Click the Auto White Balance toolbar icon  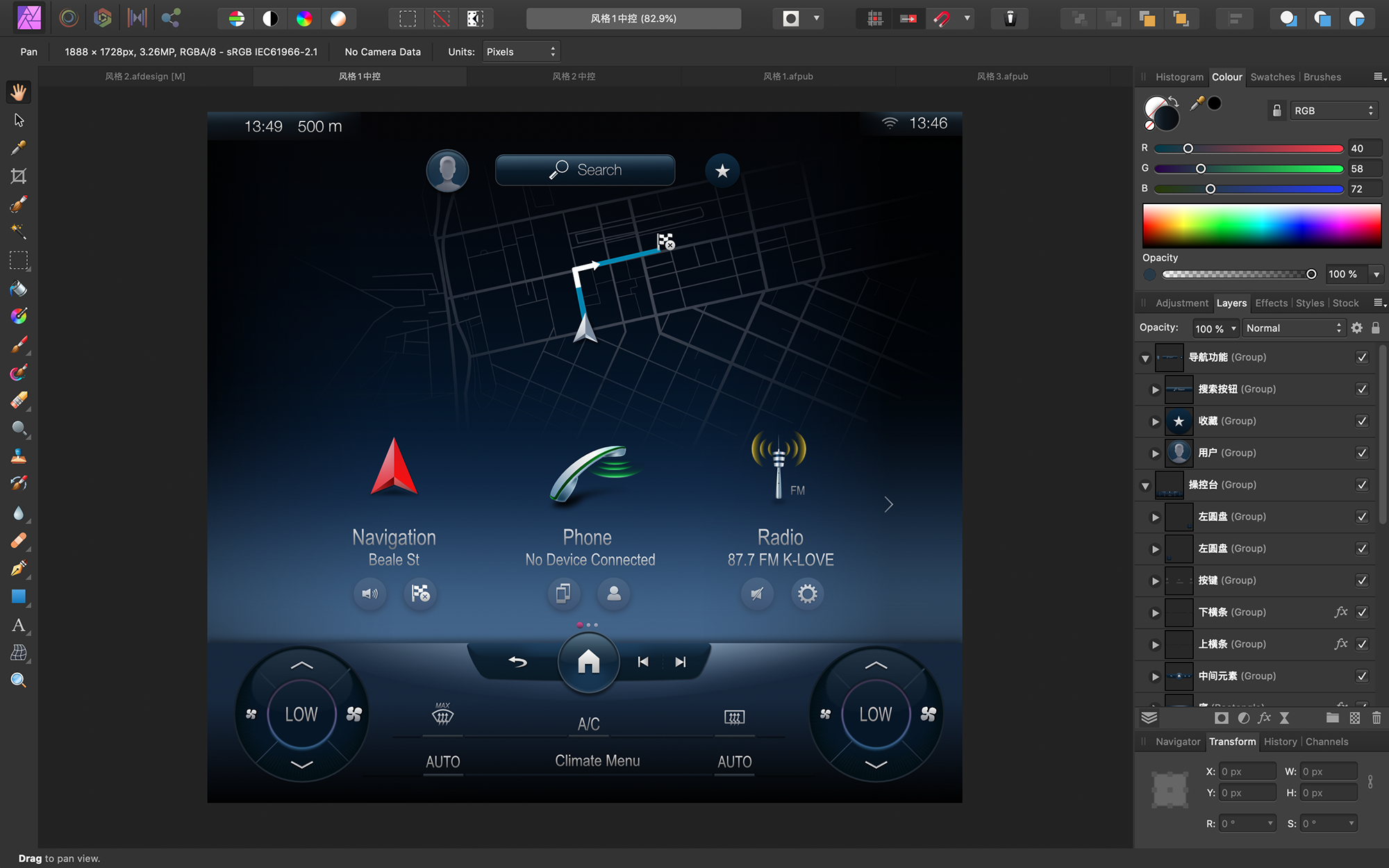[x=338, y=19]
